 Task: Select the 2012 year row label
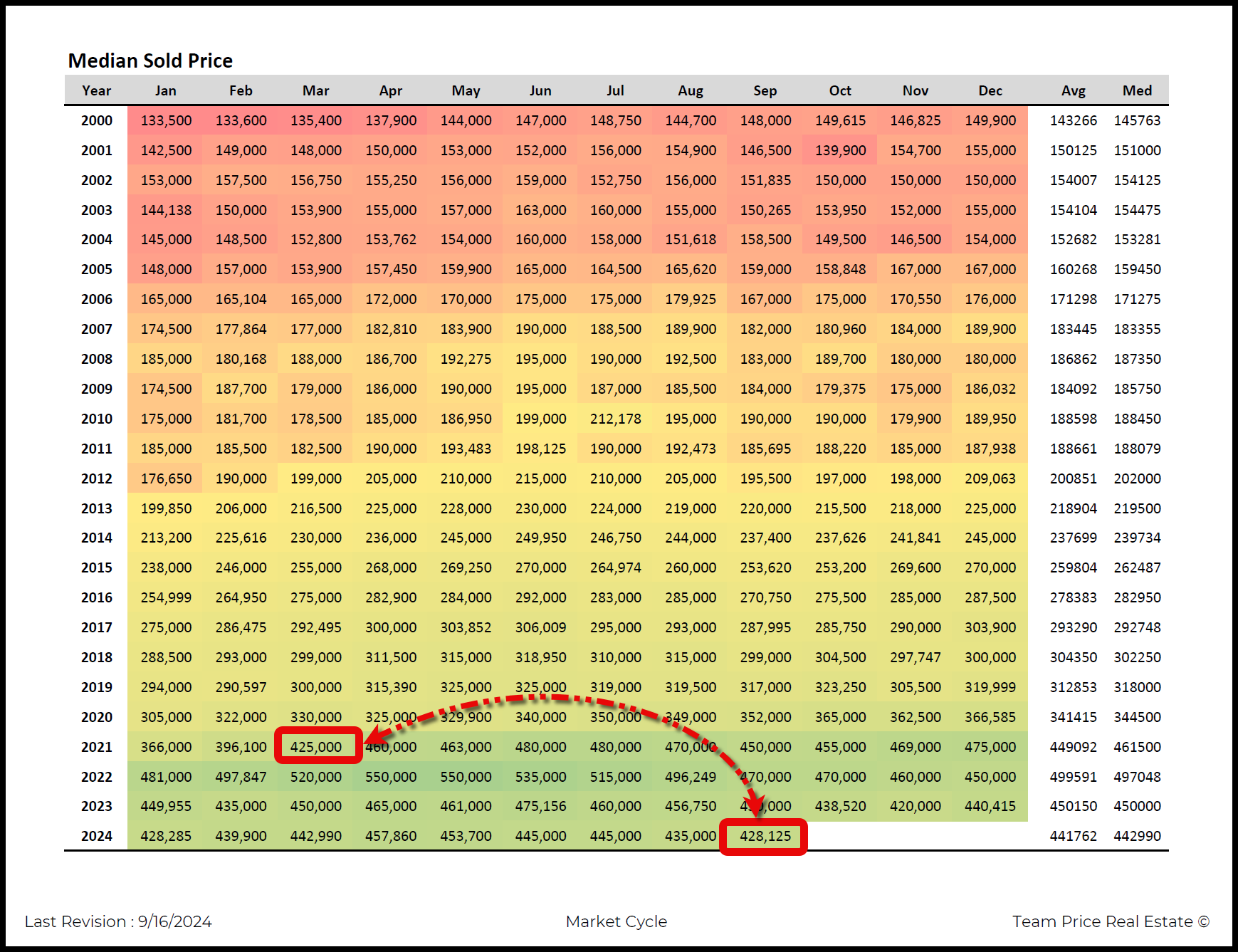(x=97, y=478)
